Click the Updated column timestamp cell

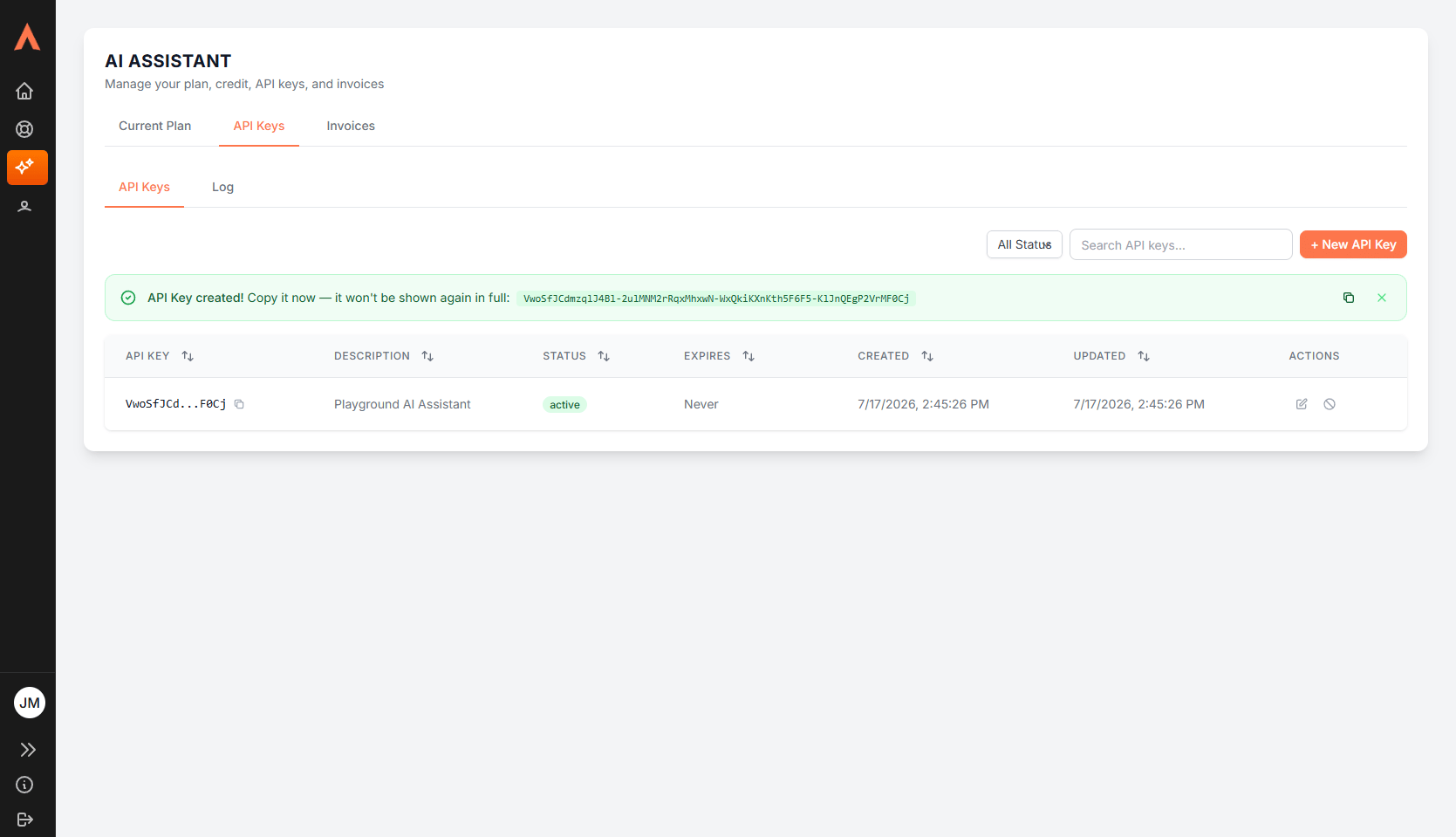tap(1138, 404)
